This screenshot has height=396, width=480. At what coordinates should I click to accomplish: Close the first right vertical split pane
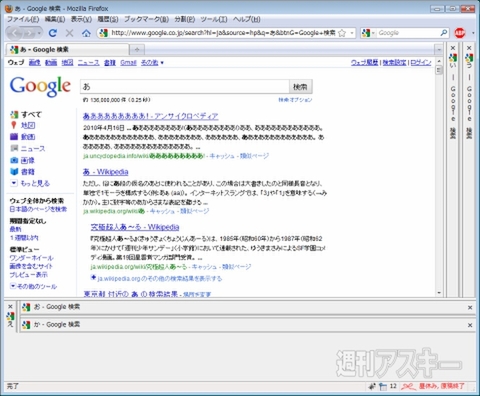453,48
